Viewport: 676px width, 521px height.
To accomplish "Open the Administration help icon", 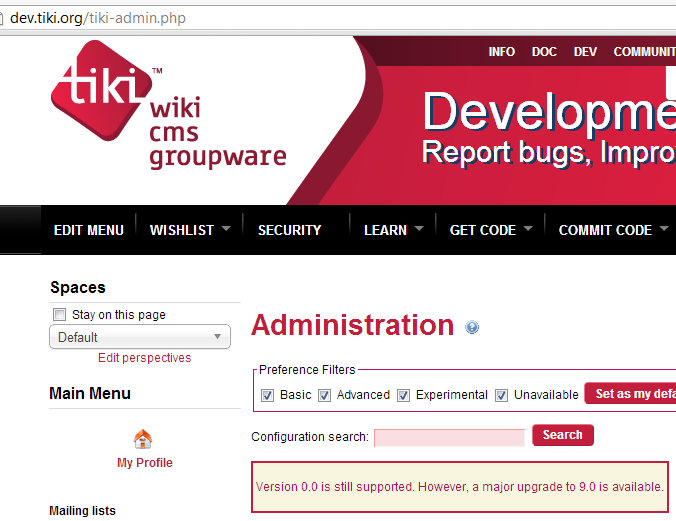I will 472,327.
